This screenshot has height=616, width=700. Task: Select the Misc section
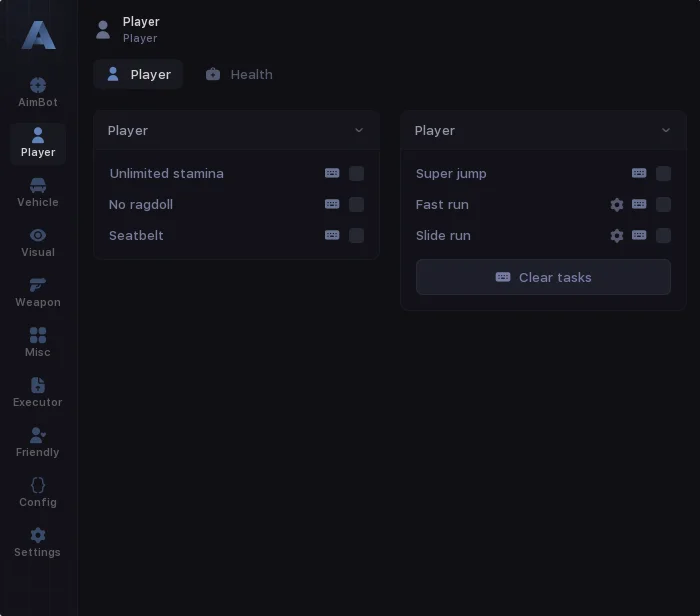[x=38, y=342]
